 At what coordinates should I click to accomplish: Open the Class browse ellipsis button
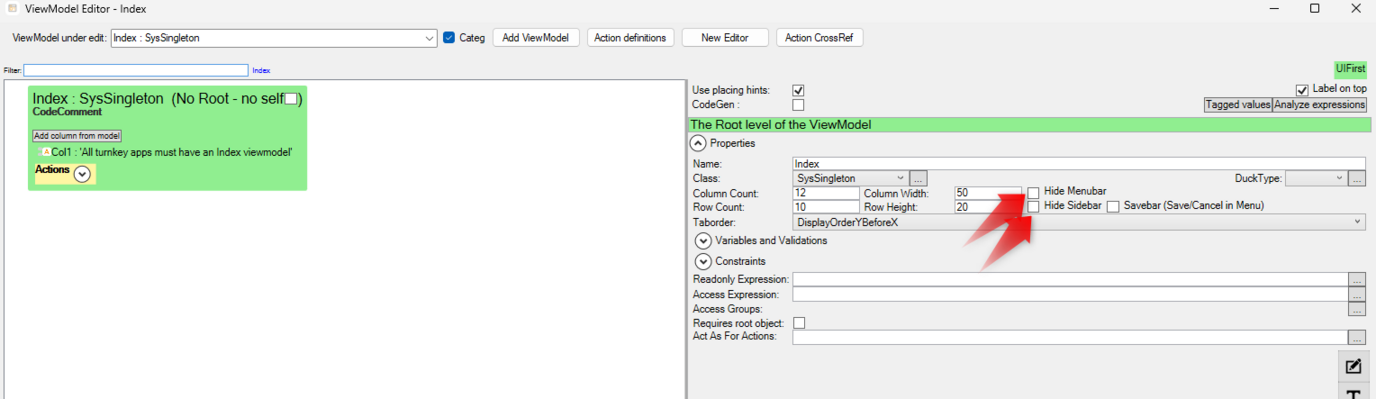click(x=918, y=178)
